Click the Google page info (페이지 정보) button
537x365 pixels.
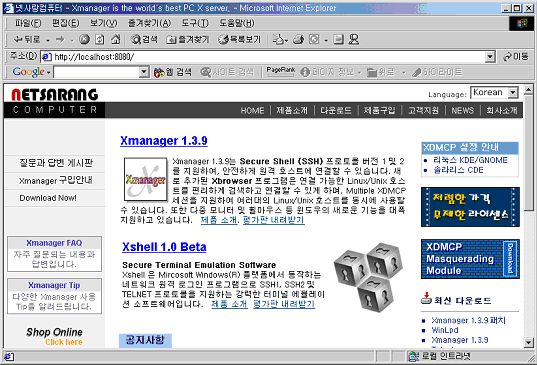(327, 72)
